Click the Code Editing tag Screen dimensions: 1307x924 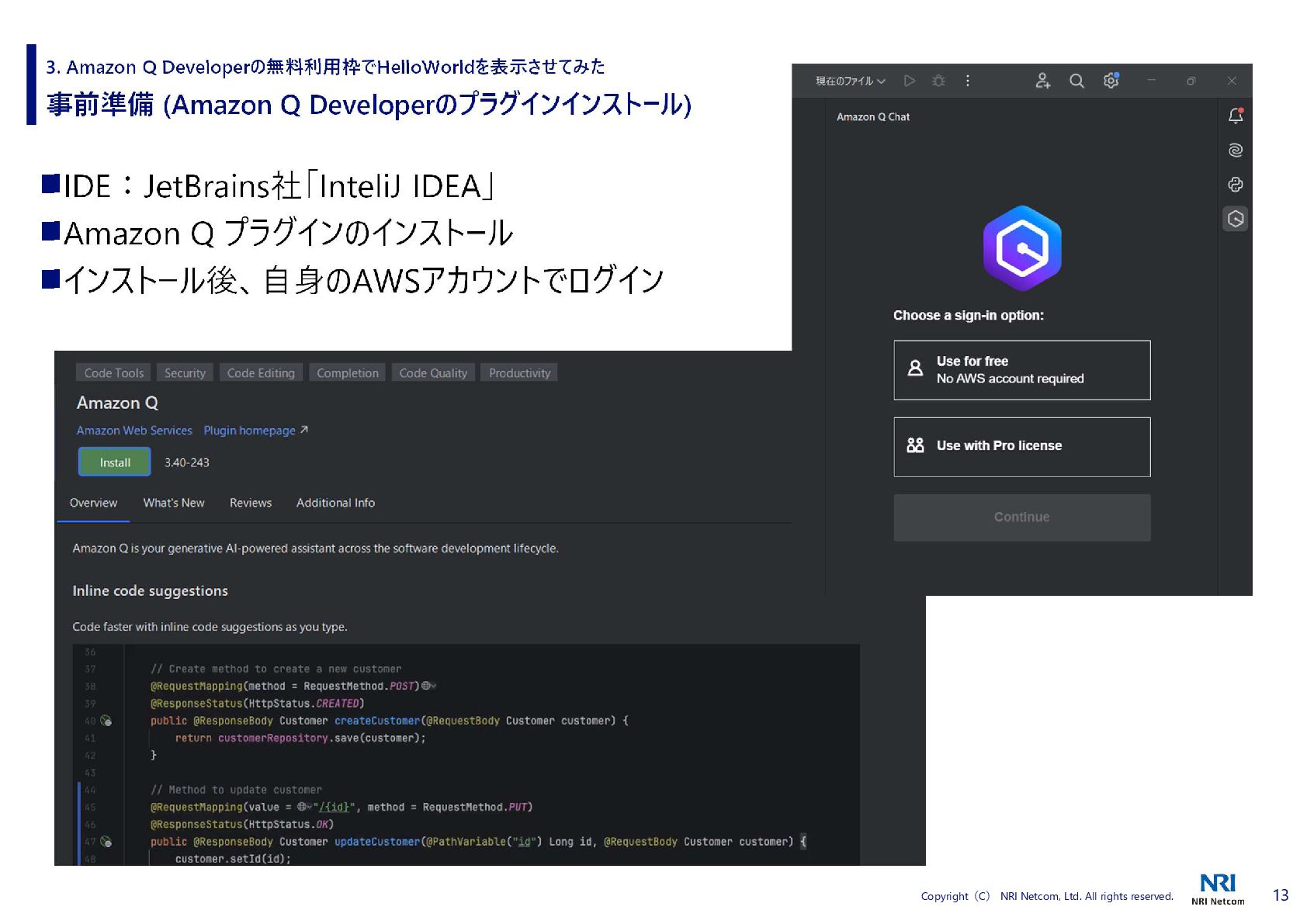click(261, 373)
